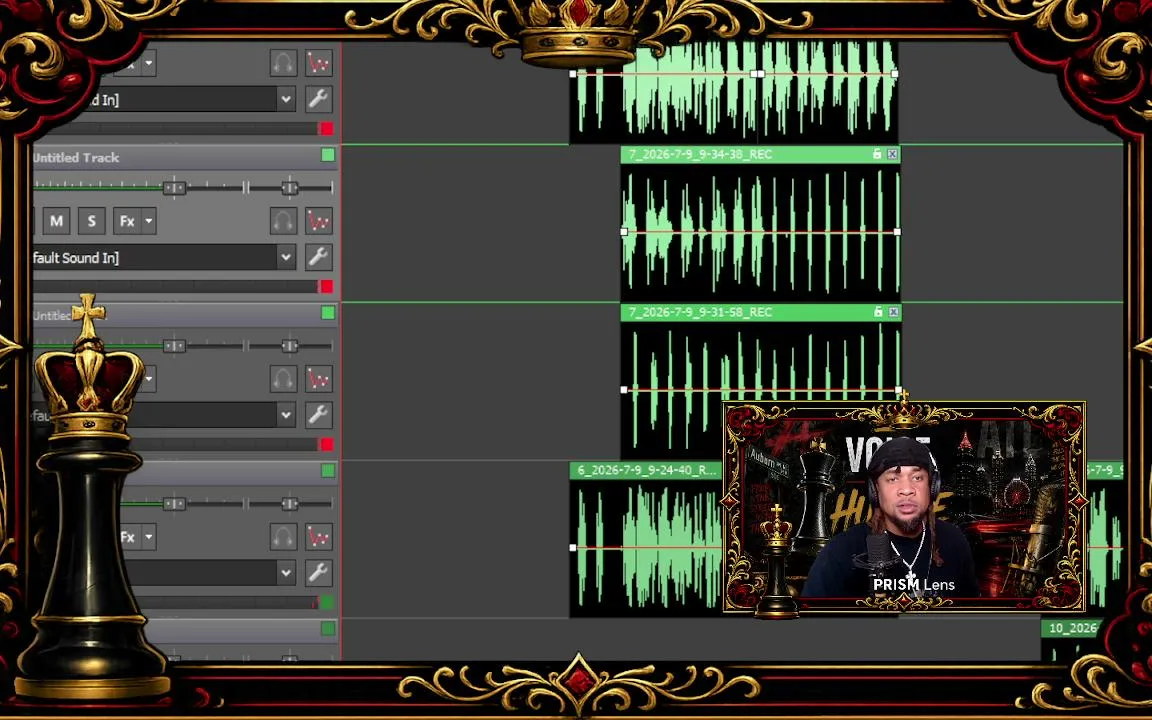This screenshot has height=720, width=1152.
Task: Click red clipping indicator on 9-31-58 clip track
Action: [x=326, y=444]
